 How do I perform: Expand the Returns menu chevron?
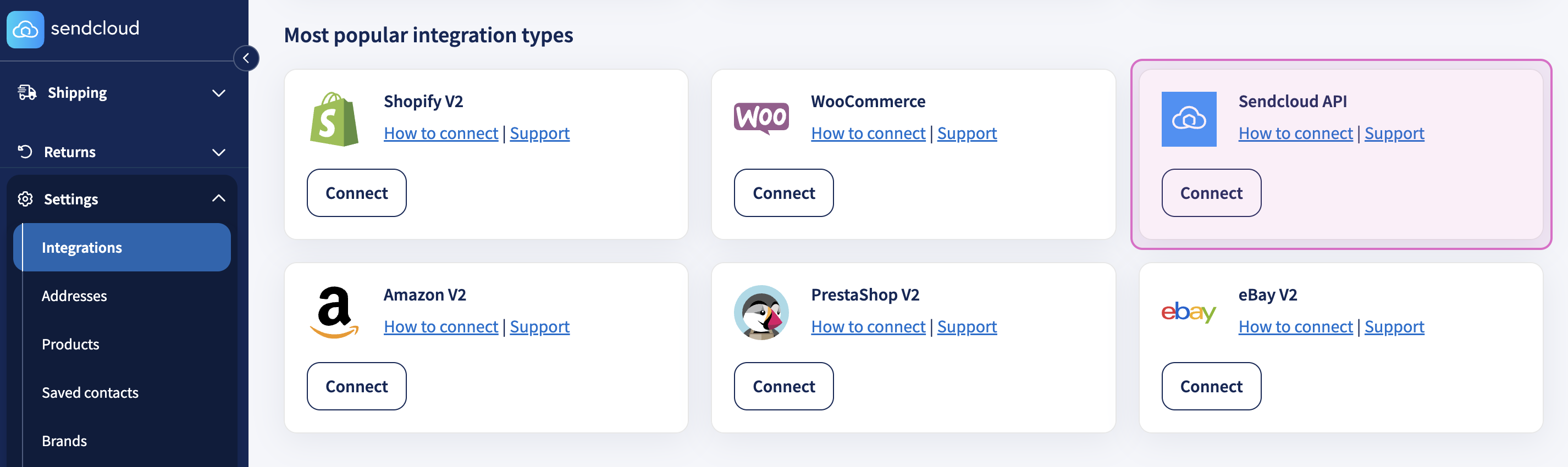(218, 152)
